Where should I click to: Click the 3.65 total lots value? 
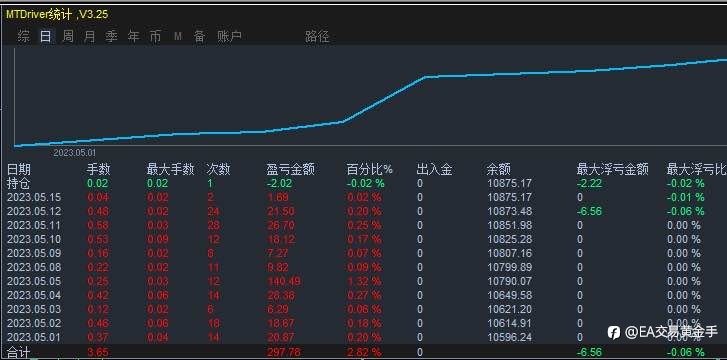tap(97, 352)
